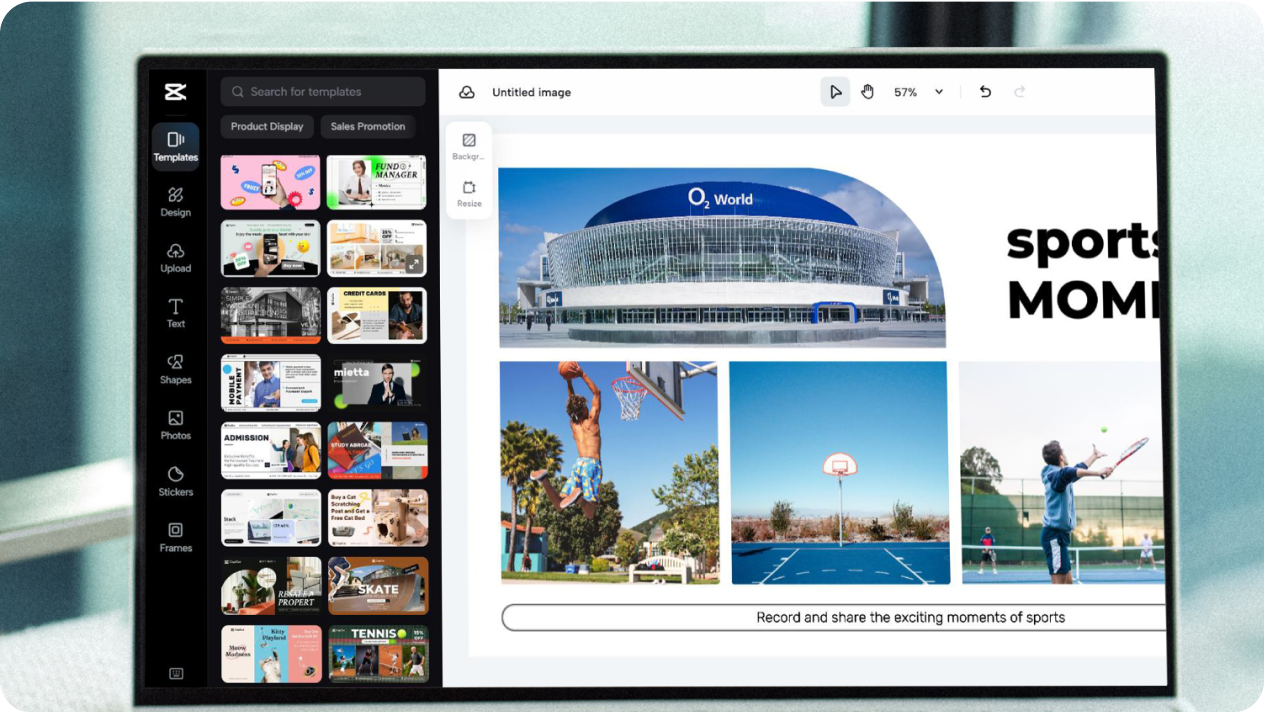
Task: Choose the Fund Manager template thumbnail
Action: [x=377, y=182]
